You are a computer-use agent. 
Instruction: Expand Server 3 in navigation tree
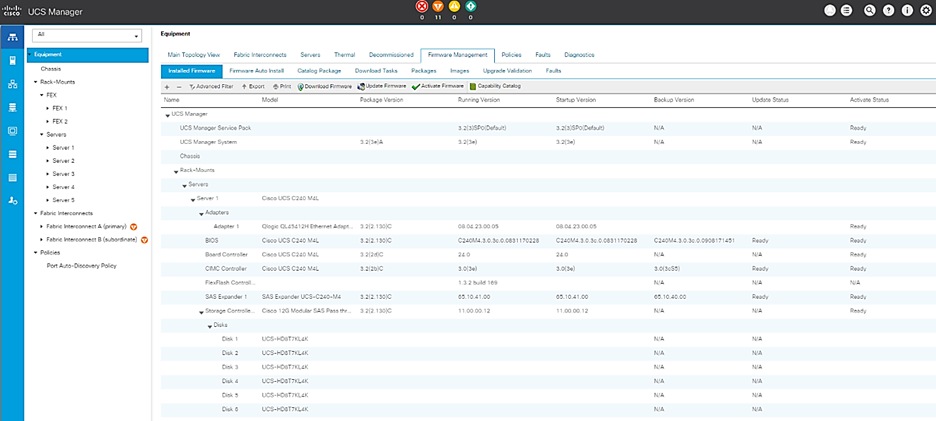48,174
